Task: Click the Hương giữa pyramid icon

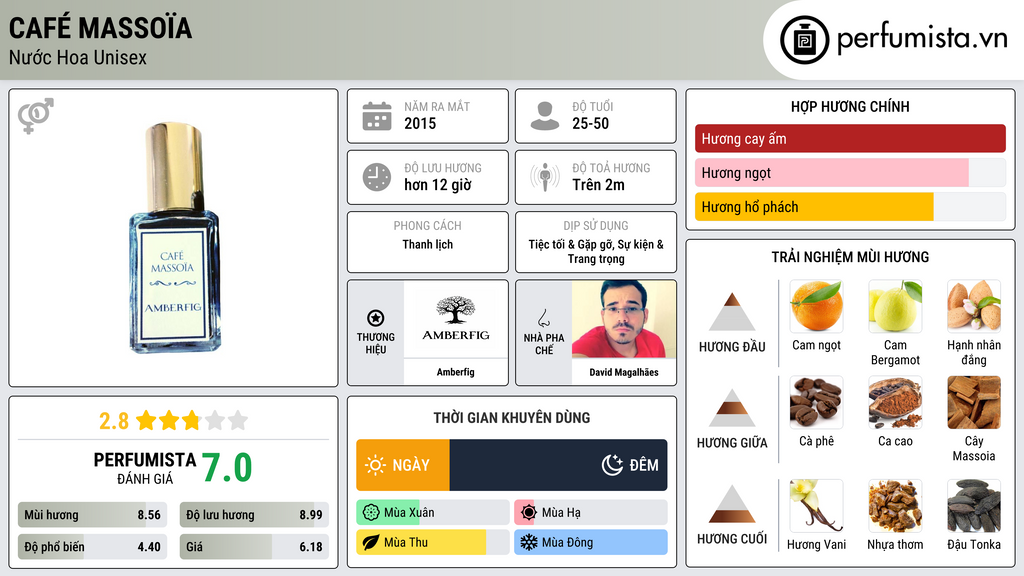Action: point(732,408)
